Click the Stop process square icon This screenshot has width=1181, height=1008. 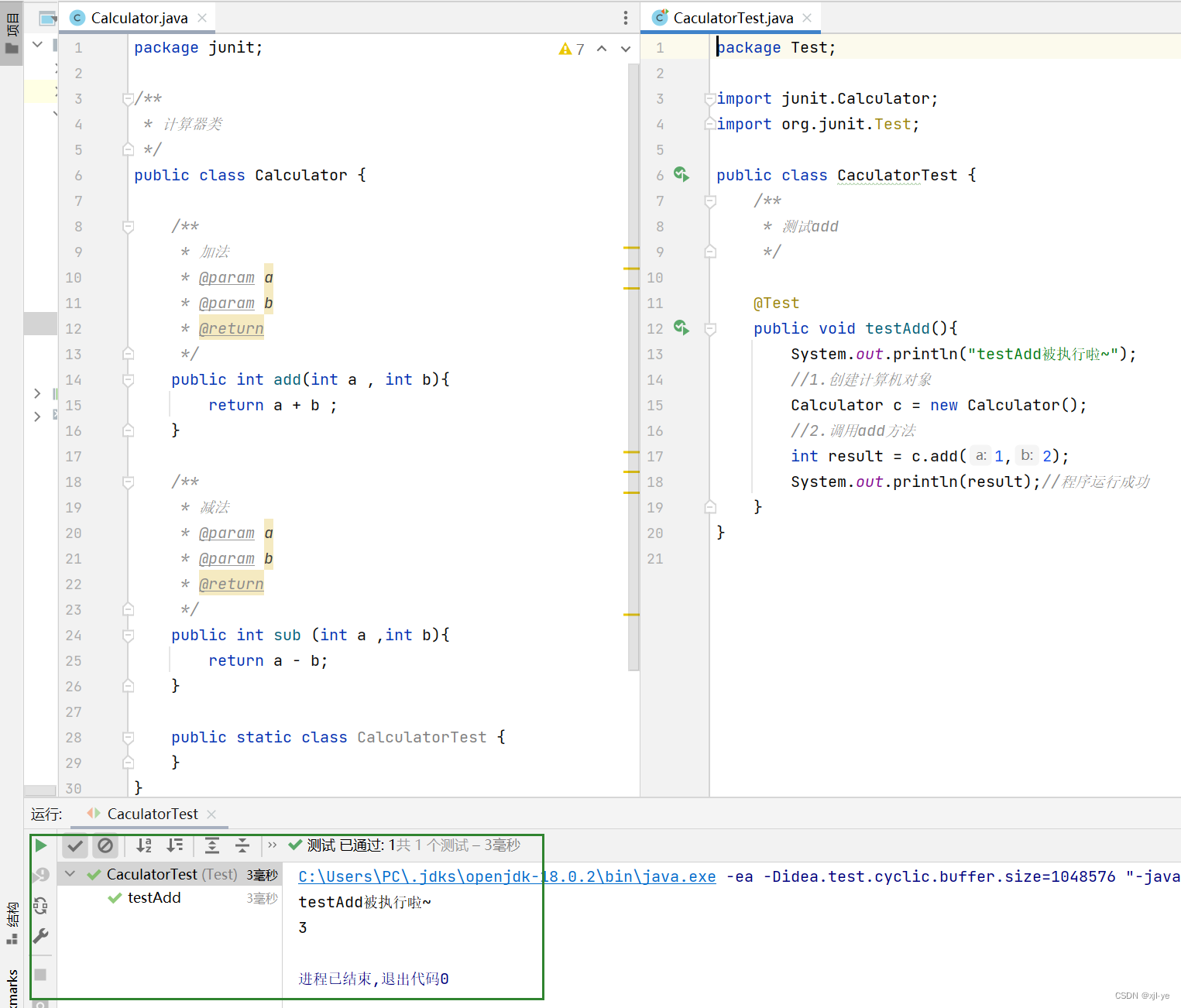(x=41, y=975)
